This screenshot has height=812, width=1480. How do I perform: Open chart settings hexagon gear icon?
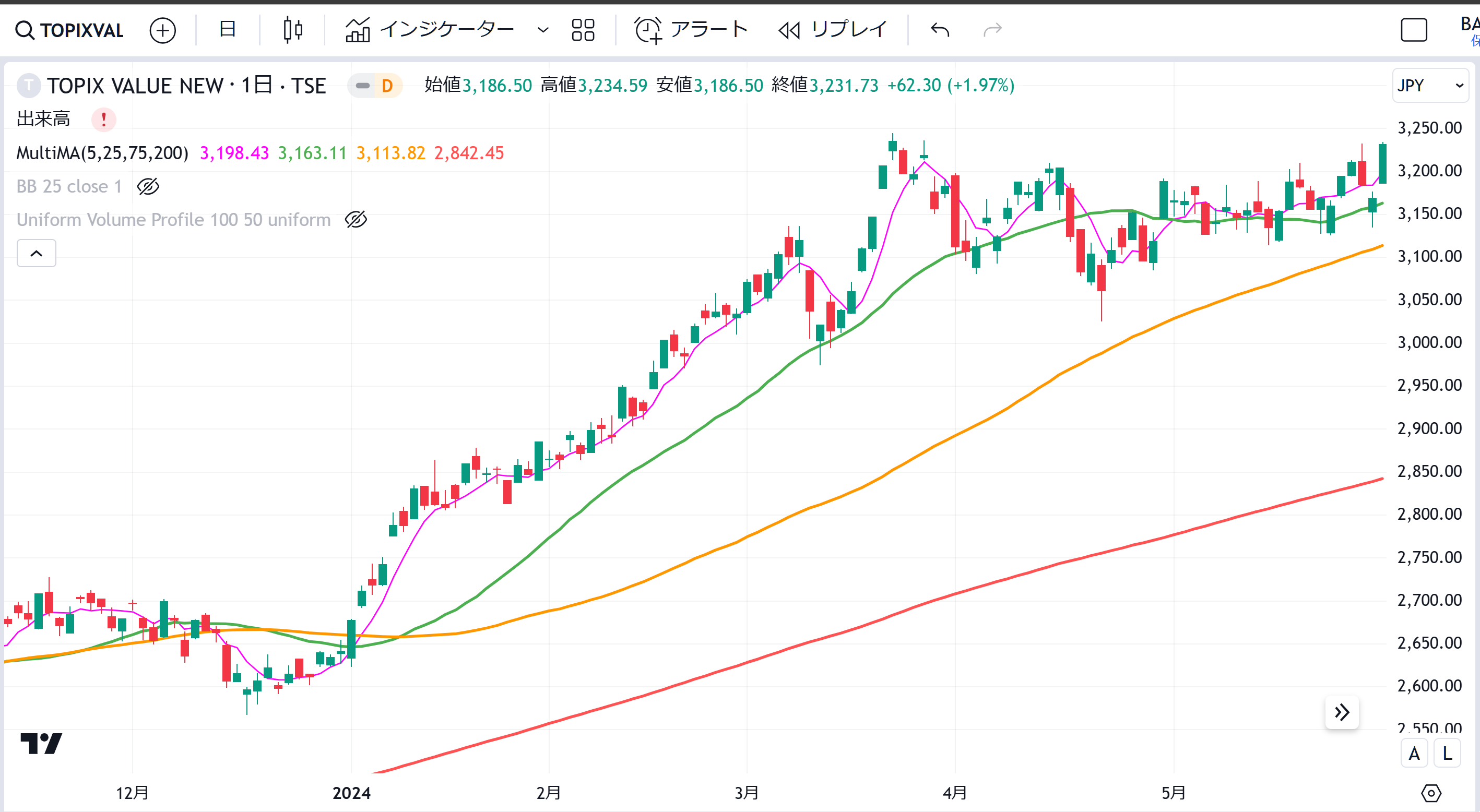click(x=1430, y=793)
